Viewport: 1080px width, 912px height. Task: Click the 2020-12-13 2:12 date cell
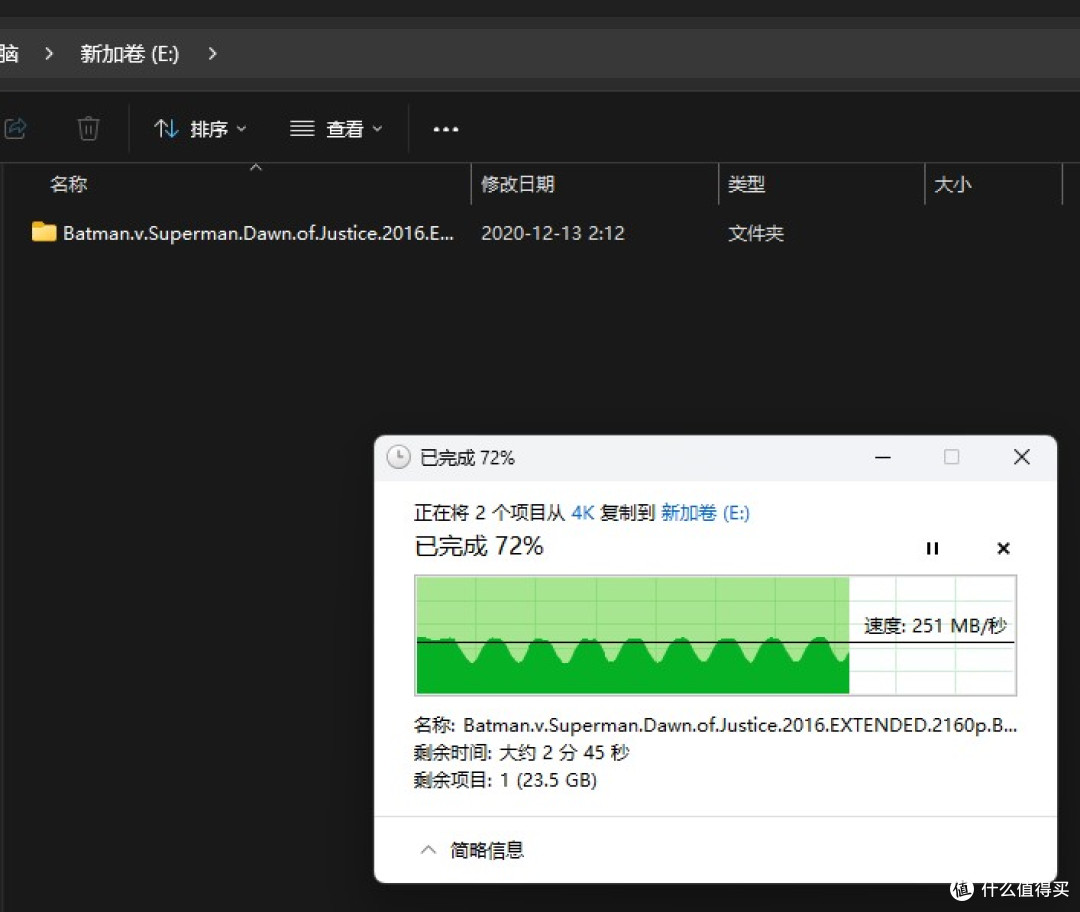pos(552,234)
